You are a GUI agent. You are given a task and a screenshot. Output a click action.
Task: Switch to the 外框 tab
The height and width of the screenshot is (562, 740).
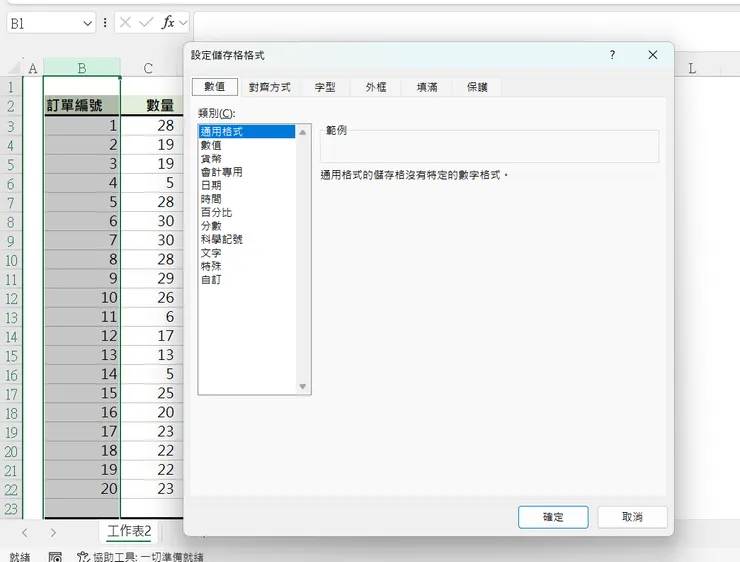pyautogui.click(x=376, y=87)
